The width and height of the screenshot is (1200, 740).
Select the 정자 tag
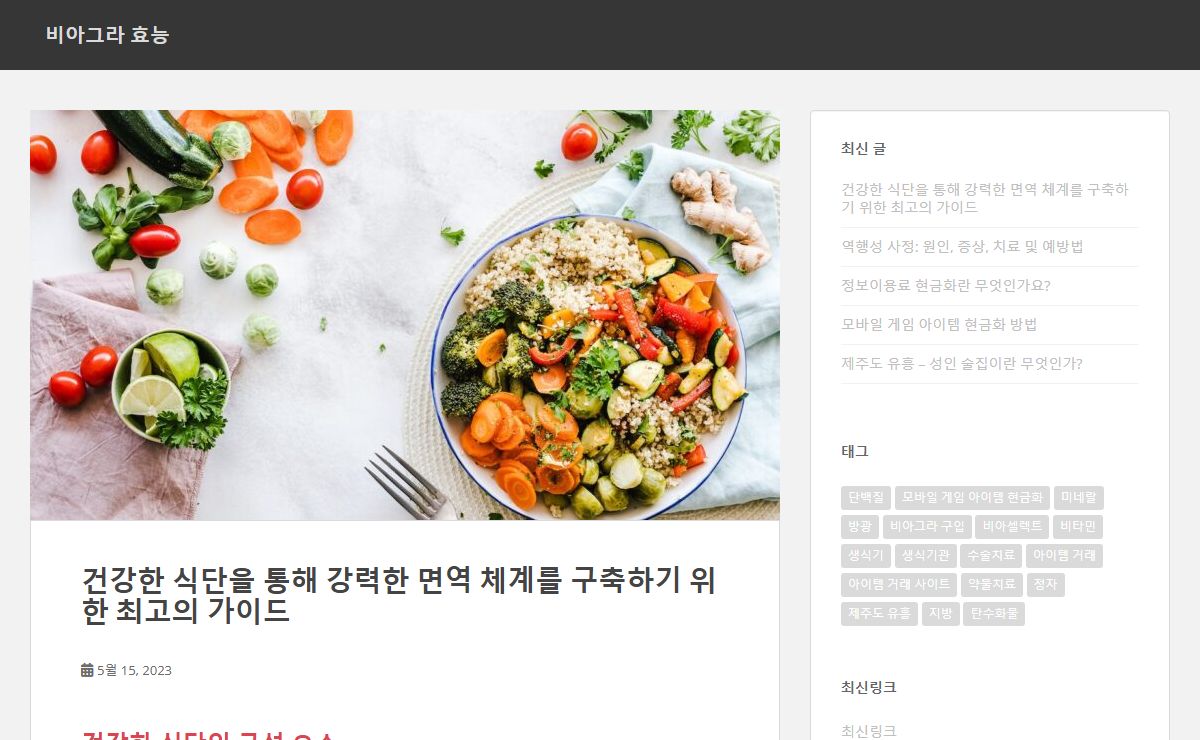[x=1045, y=584]
